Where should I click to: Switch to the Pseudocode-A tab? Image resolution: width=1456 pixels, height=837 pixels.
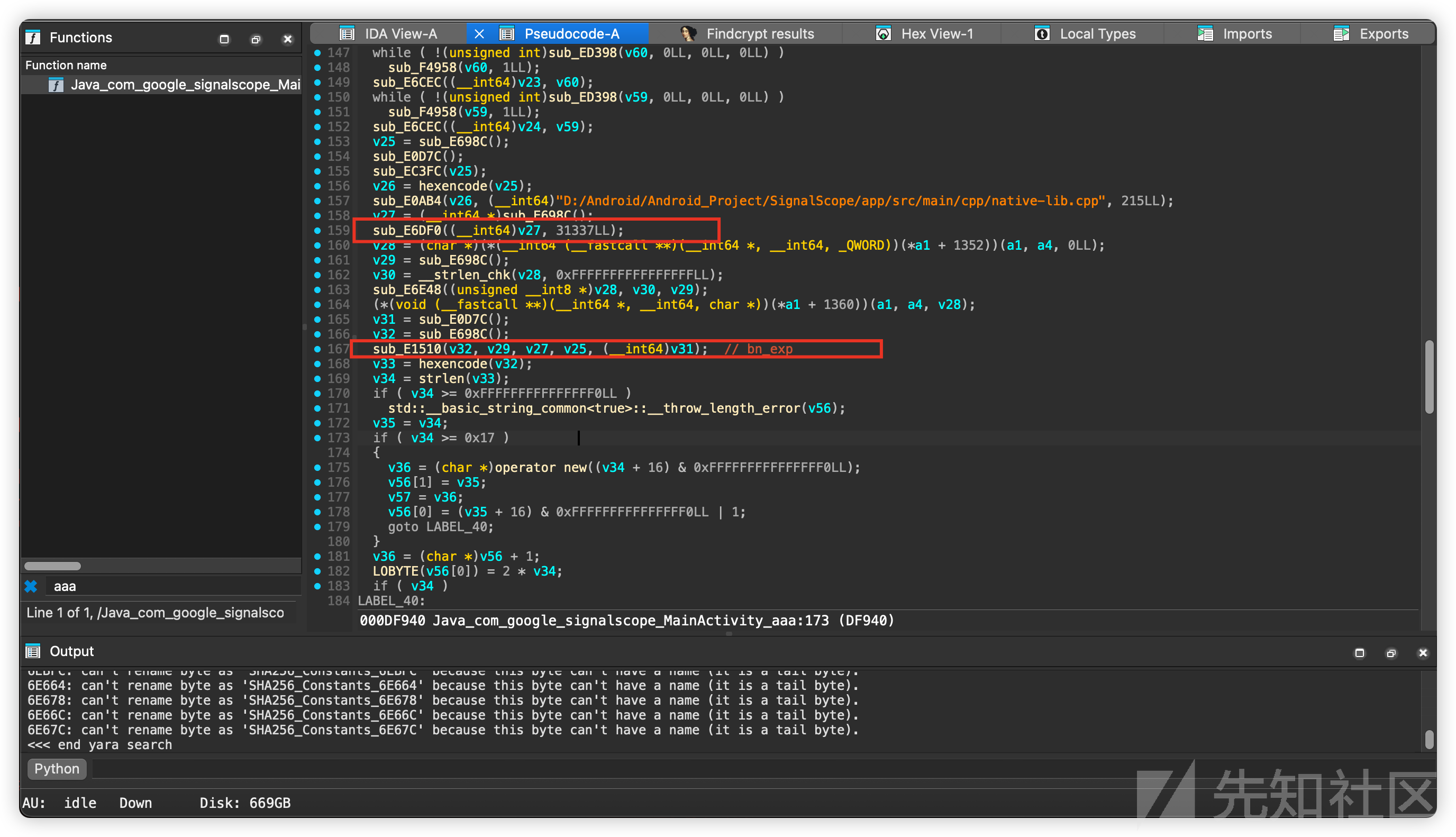(x=571, y=33)
